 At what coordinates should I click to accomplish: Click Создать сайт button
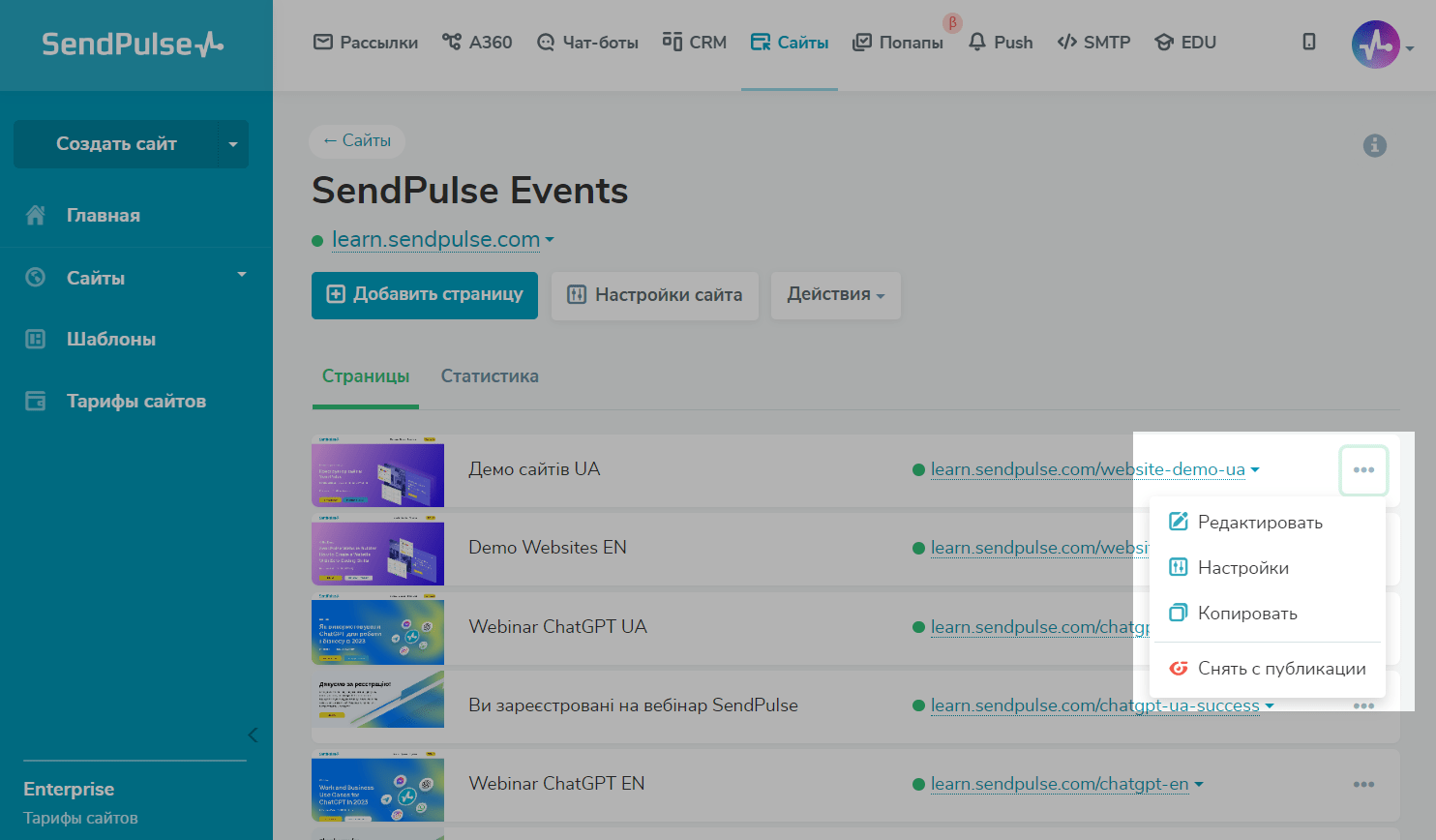[x=116, y=144]
